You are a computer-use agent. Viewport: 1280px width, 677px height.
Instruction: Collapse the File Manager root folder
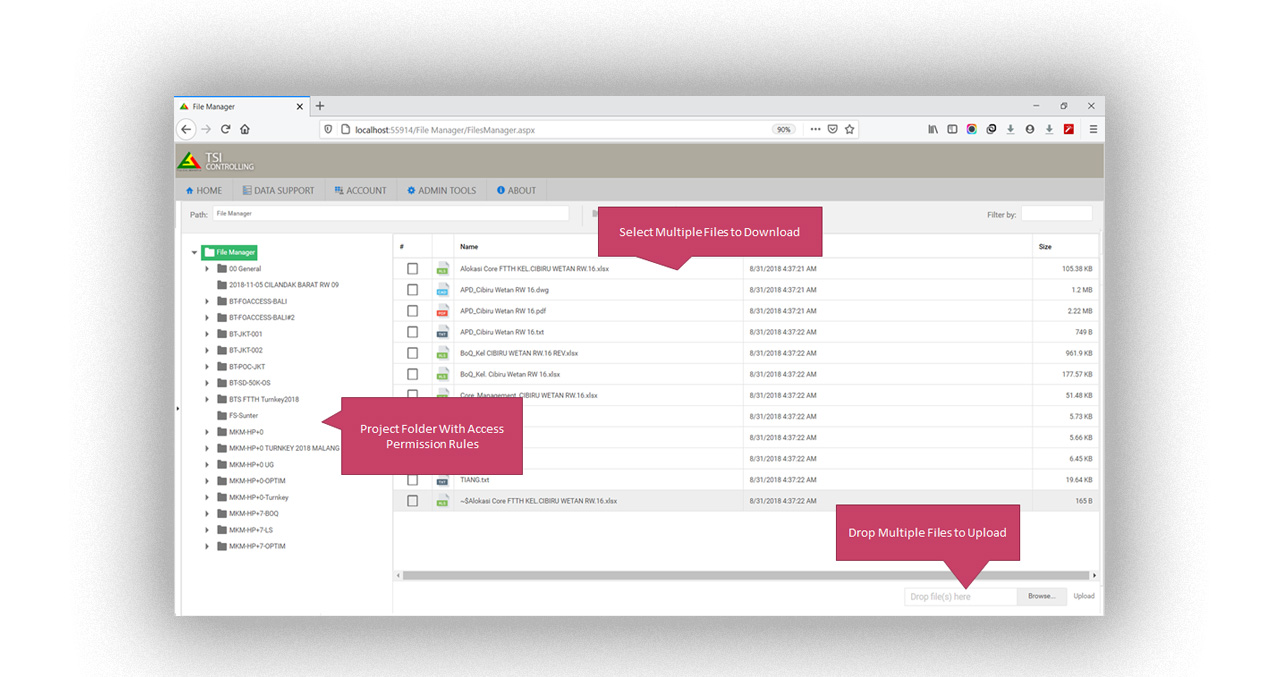(194, 252)
